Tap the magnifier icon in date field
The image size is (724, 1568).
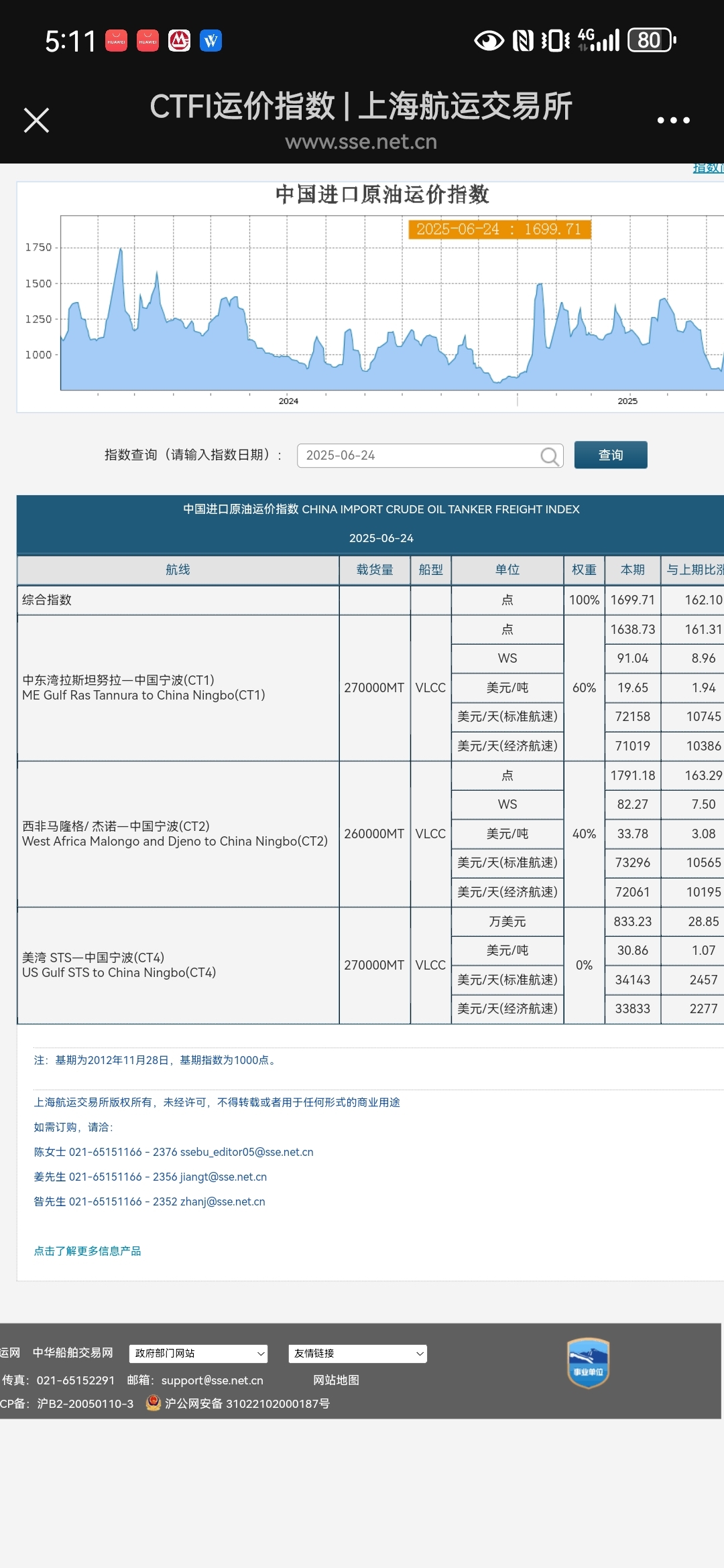549,456
